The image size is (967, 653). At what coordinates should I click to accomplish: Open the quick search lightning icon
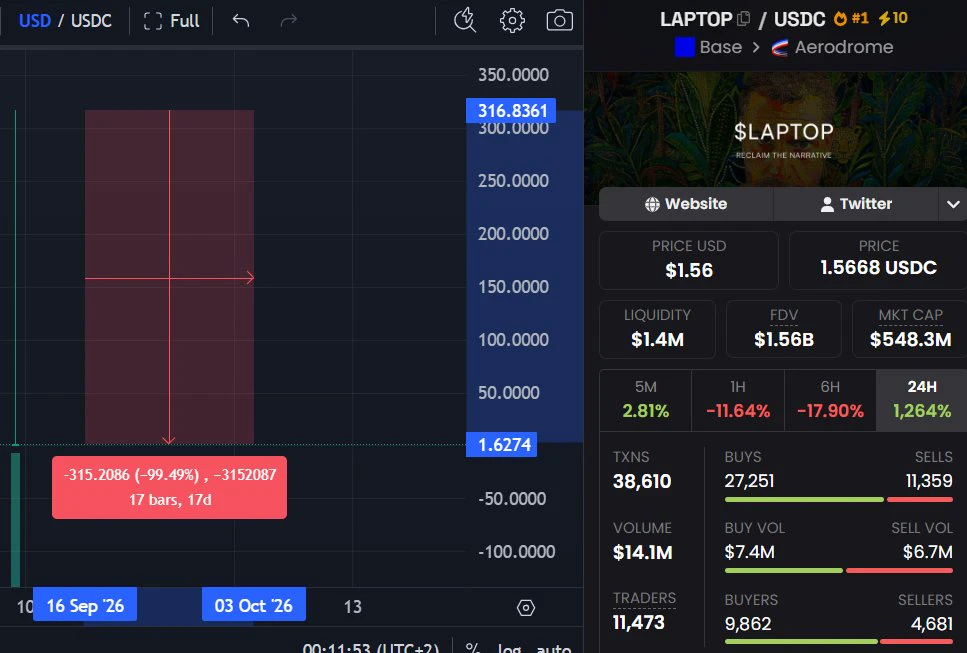click(x=464, y=20)
